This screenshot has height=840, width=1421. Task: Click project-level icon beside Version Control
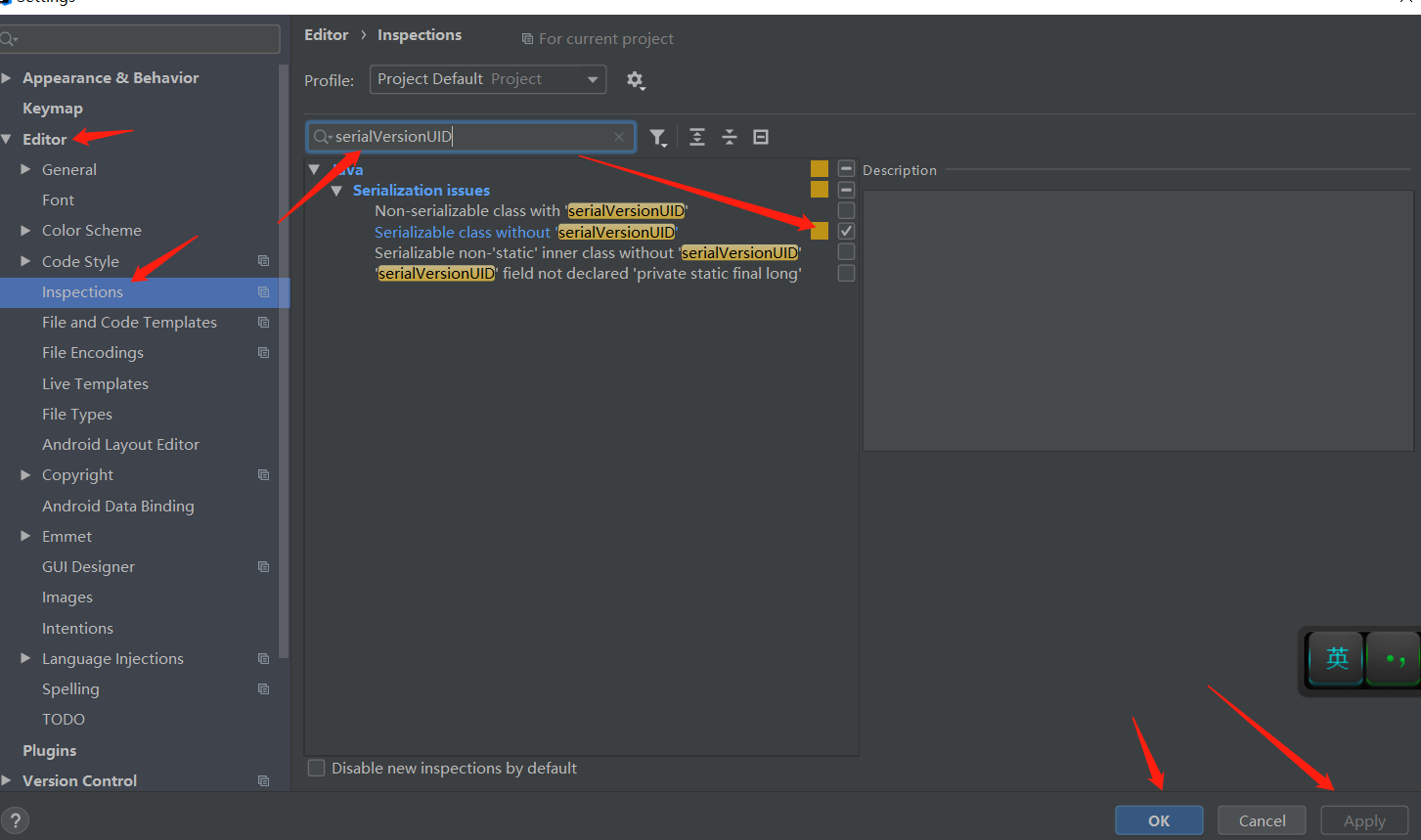tap(263, 780)
